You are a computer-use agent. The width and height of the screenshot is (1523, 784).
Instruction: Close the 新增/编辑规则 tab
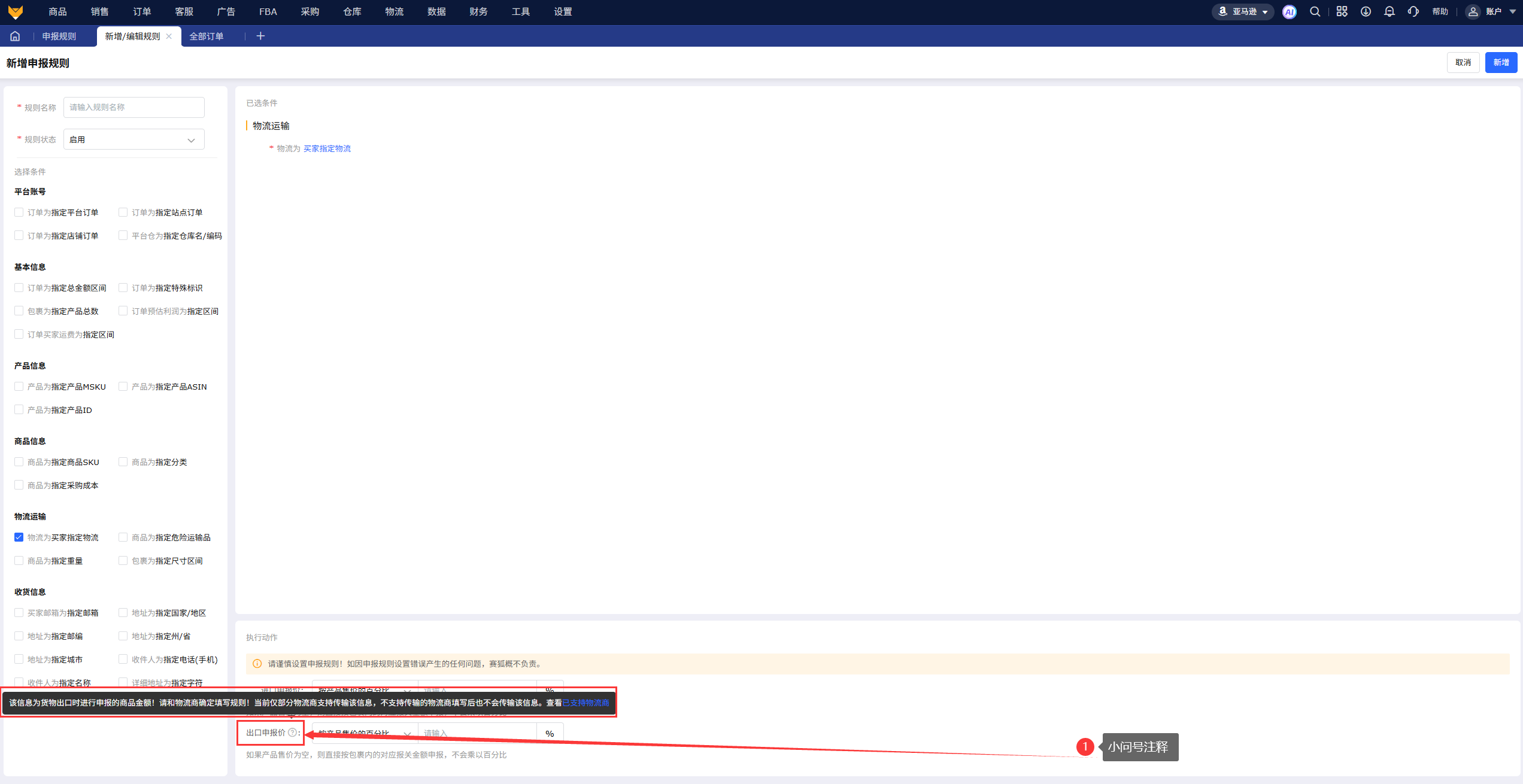(x=169, y=37)
